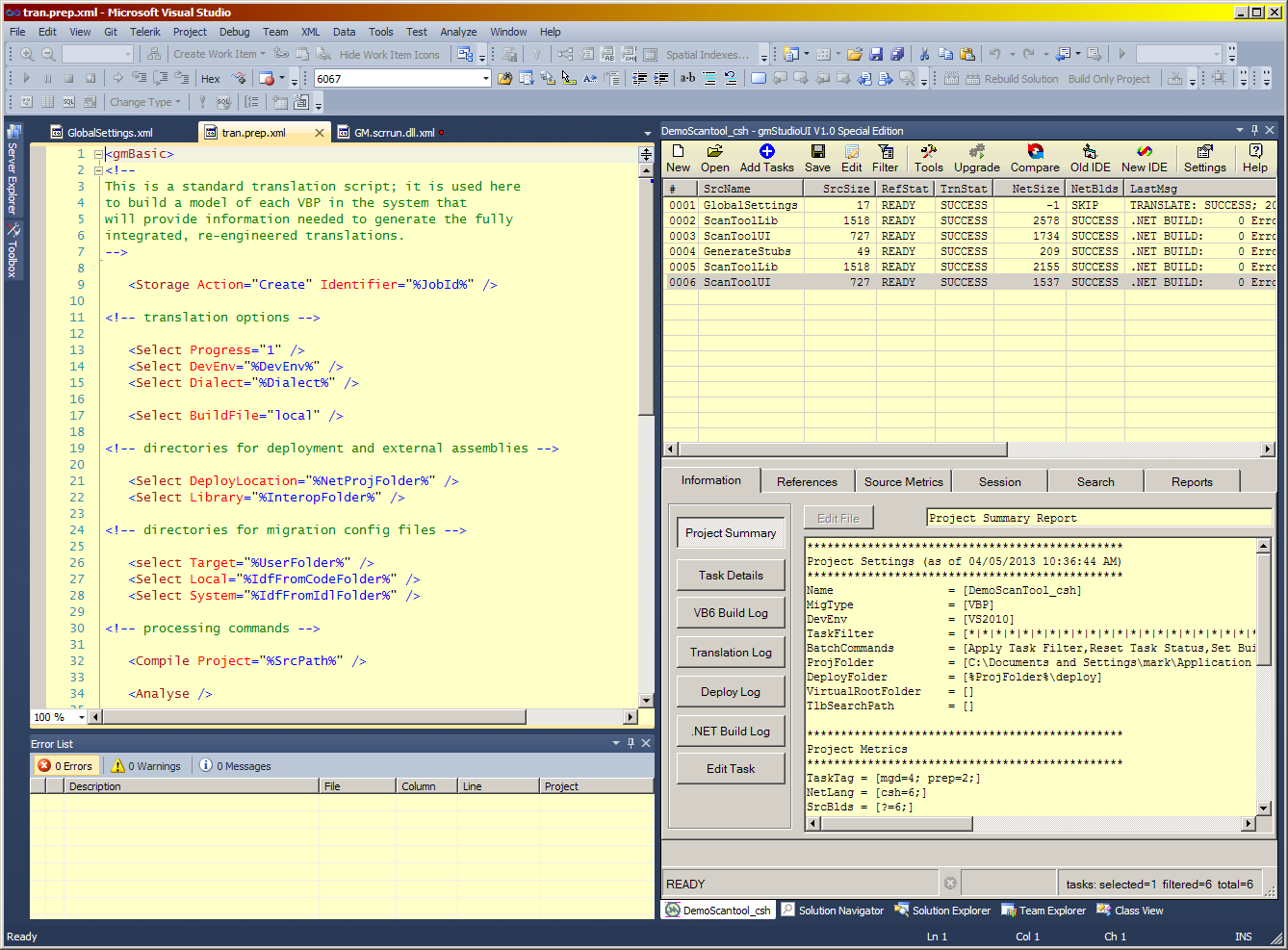Open the Debug menu
Image resolution: width=1288 pixels, height=950 pixels.
pyautogui.click(x=234, y=32)
